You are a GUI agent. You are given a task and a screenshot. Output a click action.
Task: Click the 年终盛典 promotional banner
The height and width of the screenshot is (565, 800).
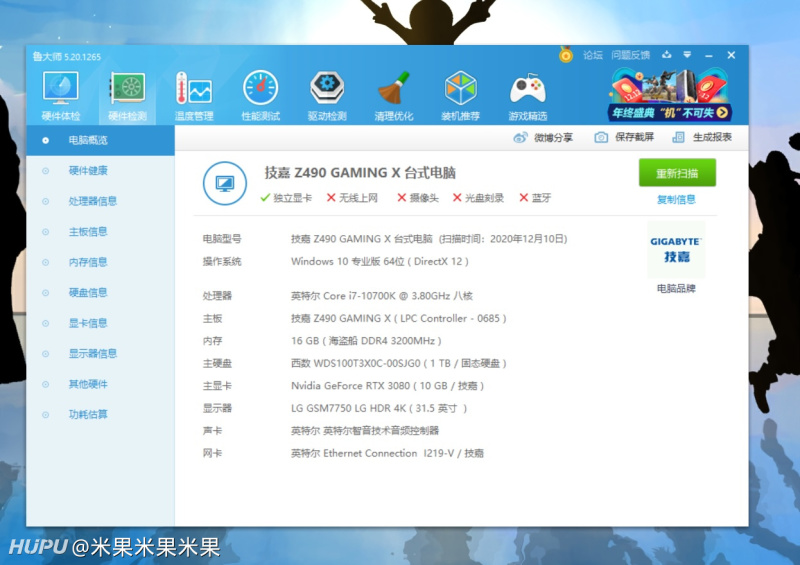(670, 95)
